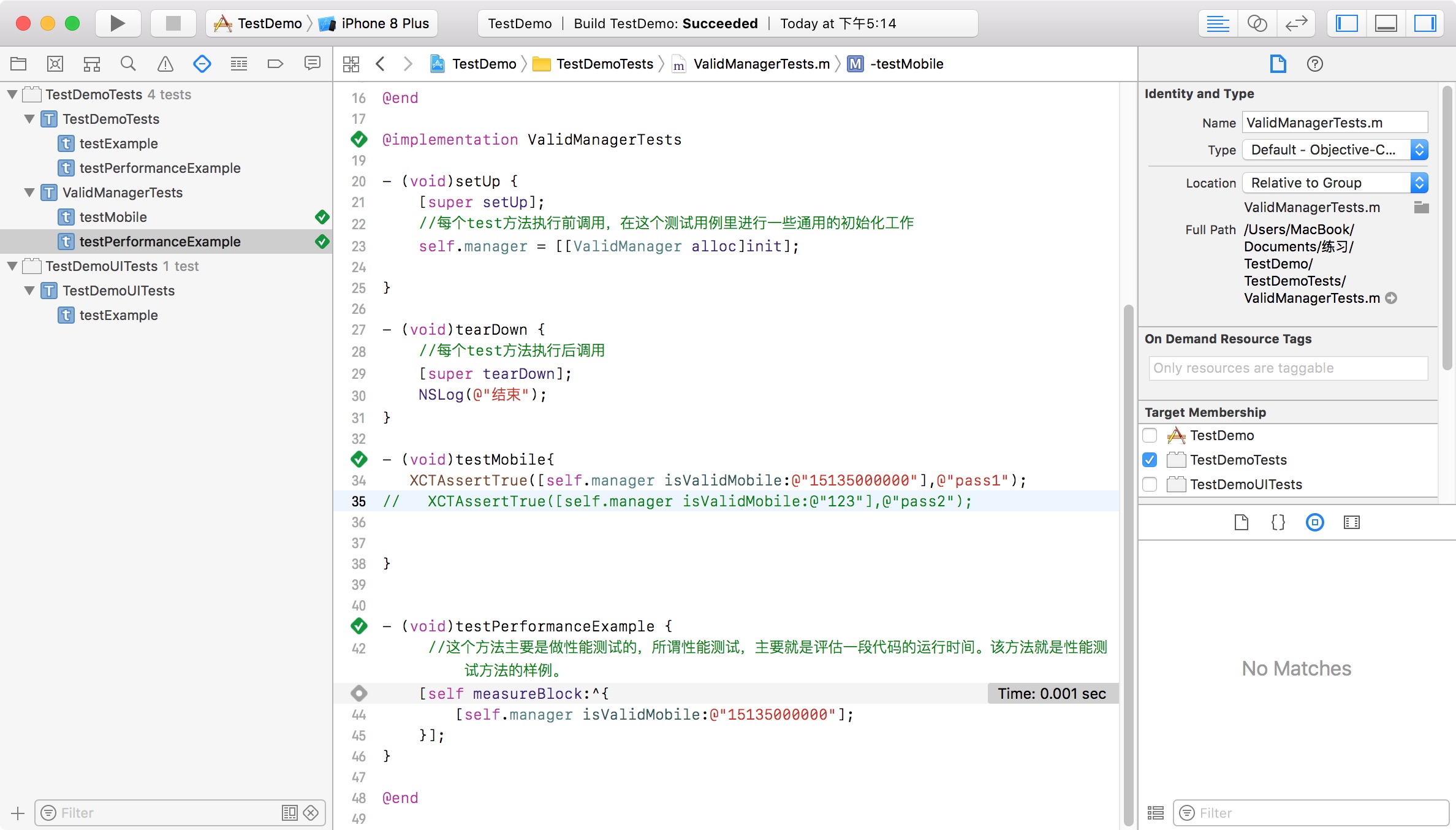1456x830 pixels.
Task: Open the File Template library
Action: click(1242, 522)
